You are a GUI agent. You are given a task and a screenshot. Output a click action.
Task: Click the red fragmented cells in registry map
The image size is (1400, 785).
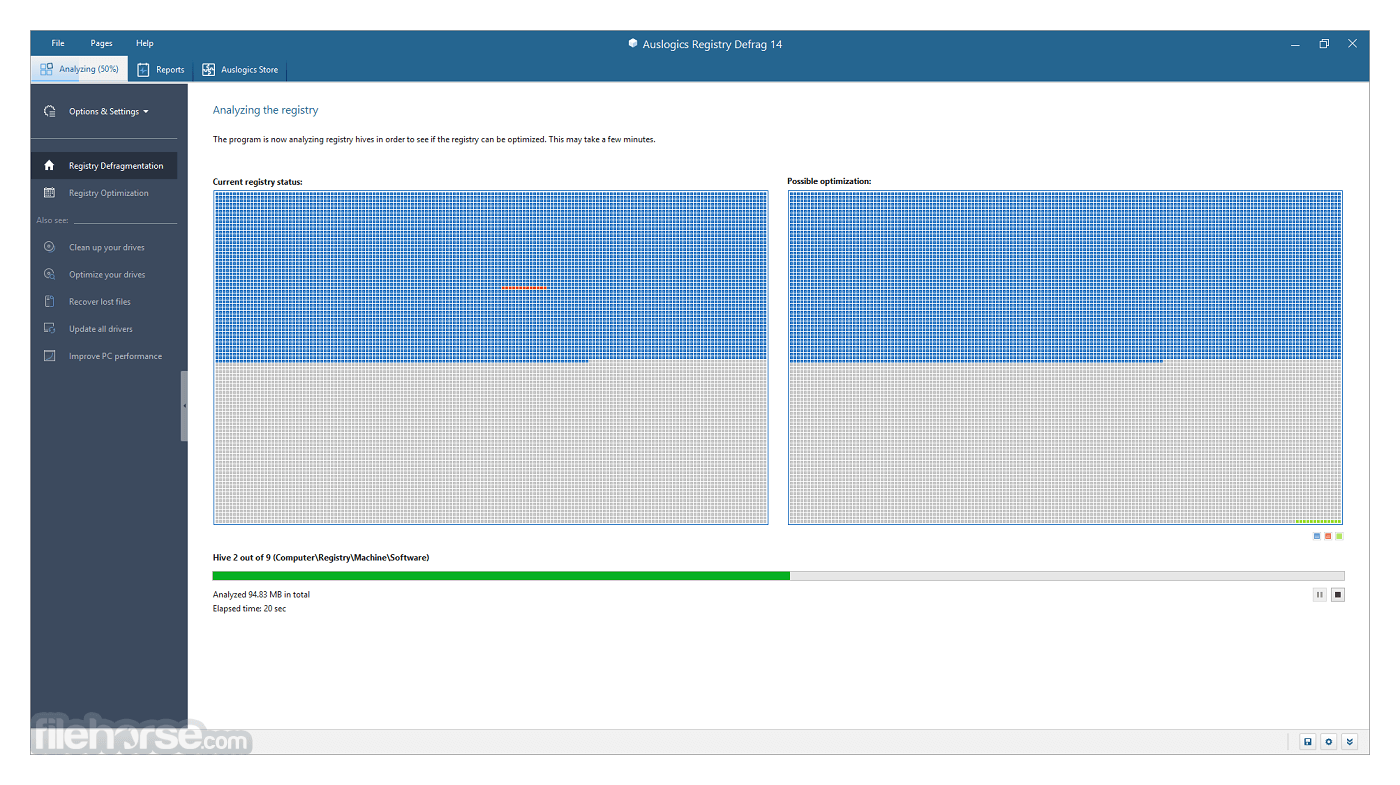[525, 287]
